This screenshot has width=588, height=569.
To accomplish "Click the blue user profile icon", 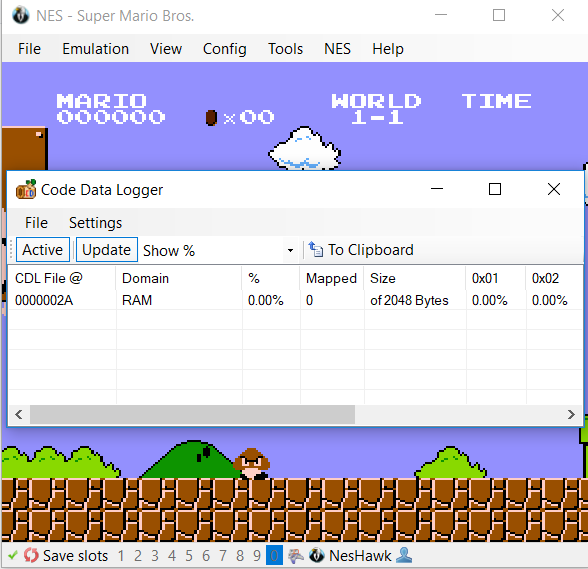I will coord(404,555).
